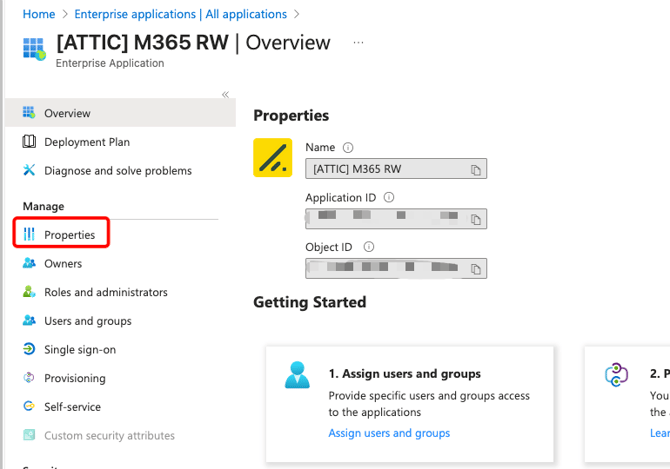Image resolution: width=670 pixels, height=469 pixels.
Task: Click the info icon beside Name
Action: point(348,148)
